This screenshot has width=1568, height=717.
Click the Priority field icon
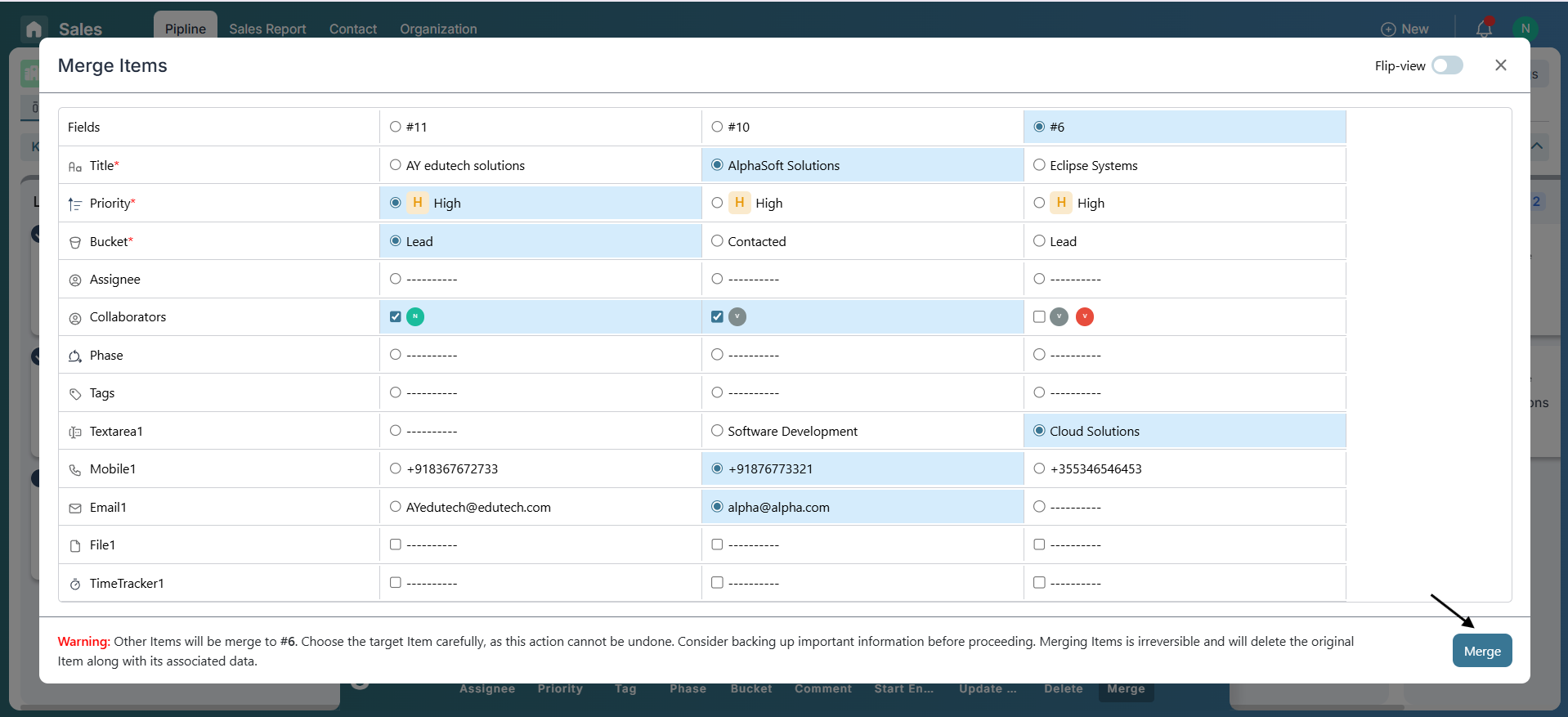tap(75, 204)
